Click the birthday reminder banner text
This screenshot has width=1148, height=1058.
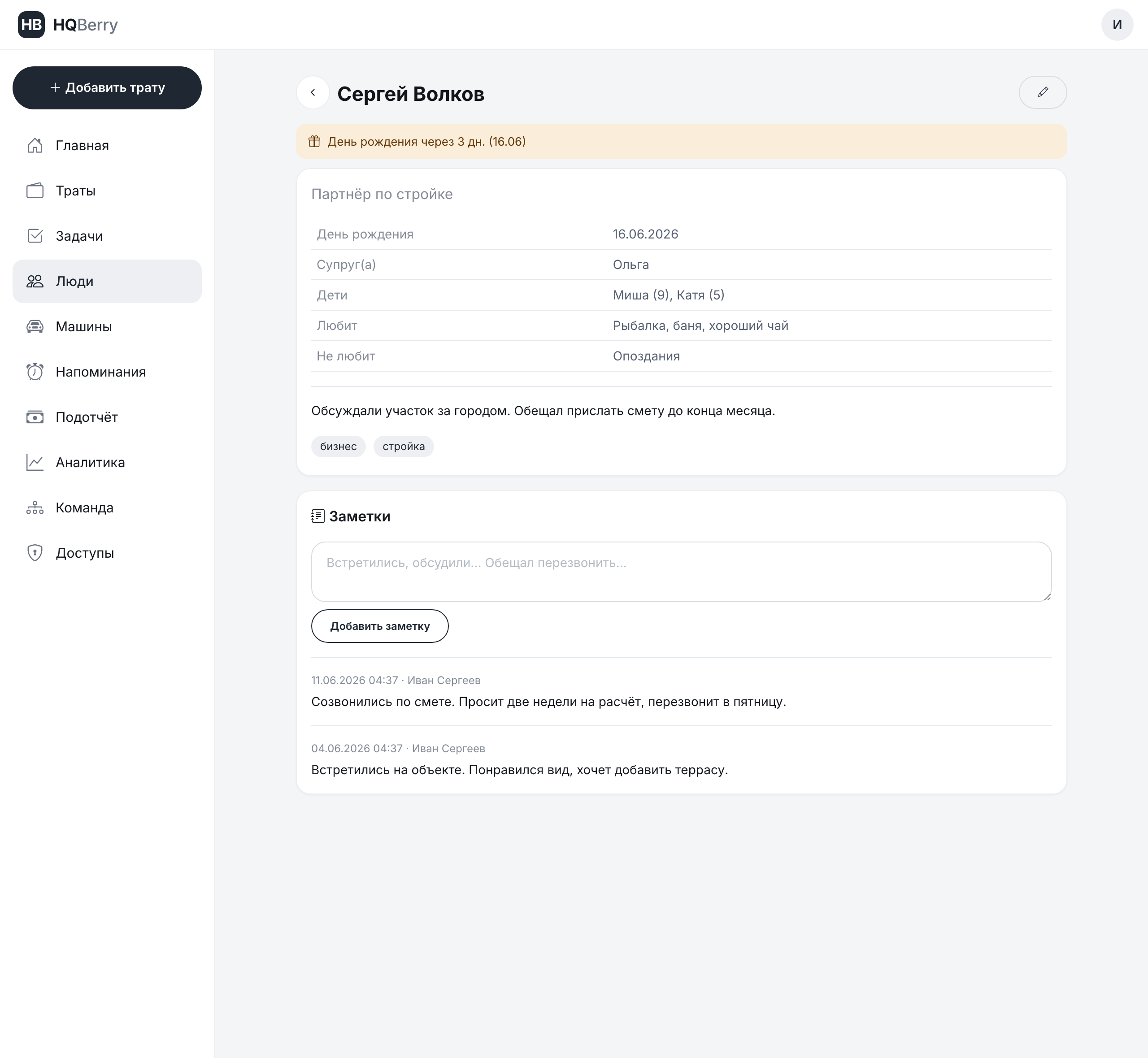tap(426, 141)
